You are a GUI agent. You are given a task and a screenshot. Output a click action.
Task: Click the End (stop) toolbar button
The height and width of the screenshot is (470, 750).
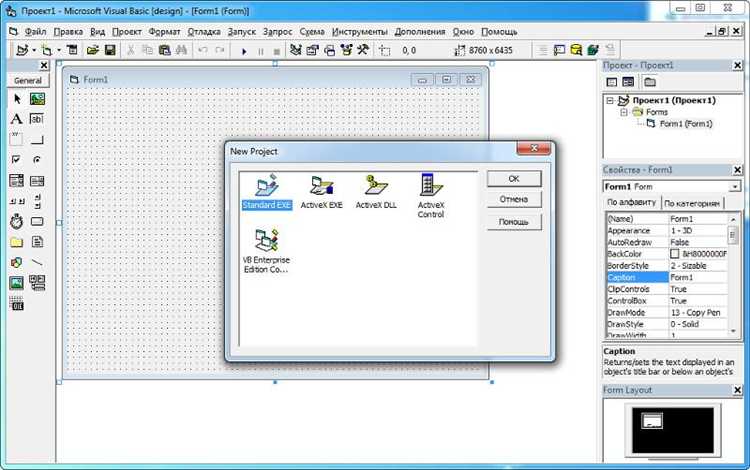coord(276,51)
